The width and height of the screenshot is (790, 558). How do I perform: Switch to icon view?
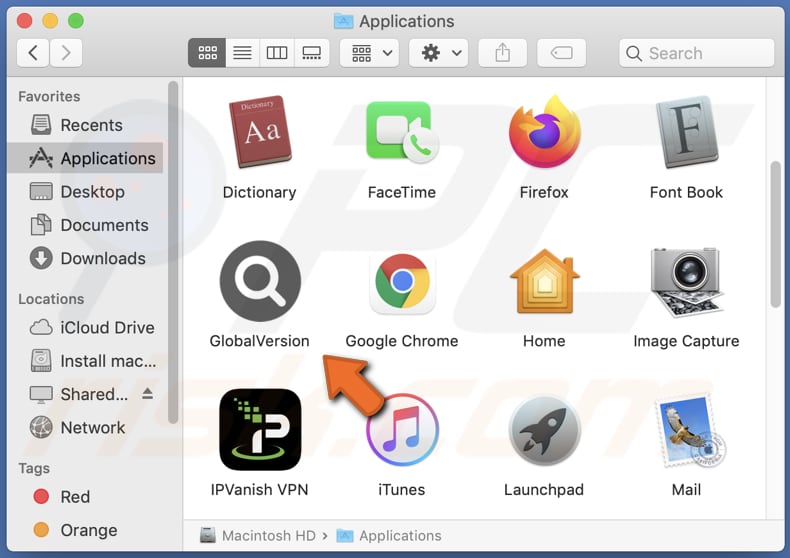pos(207,53)
